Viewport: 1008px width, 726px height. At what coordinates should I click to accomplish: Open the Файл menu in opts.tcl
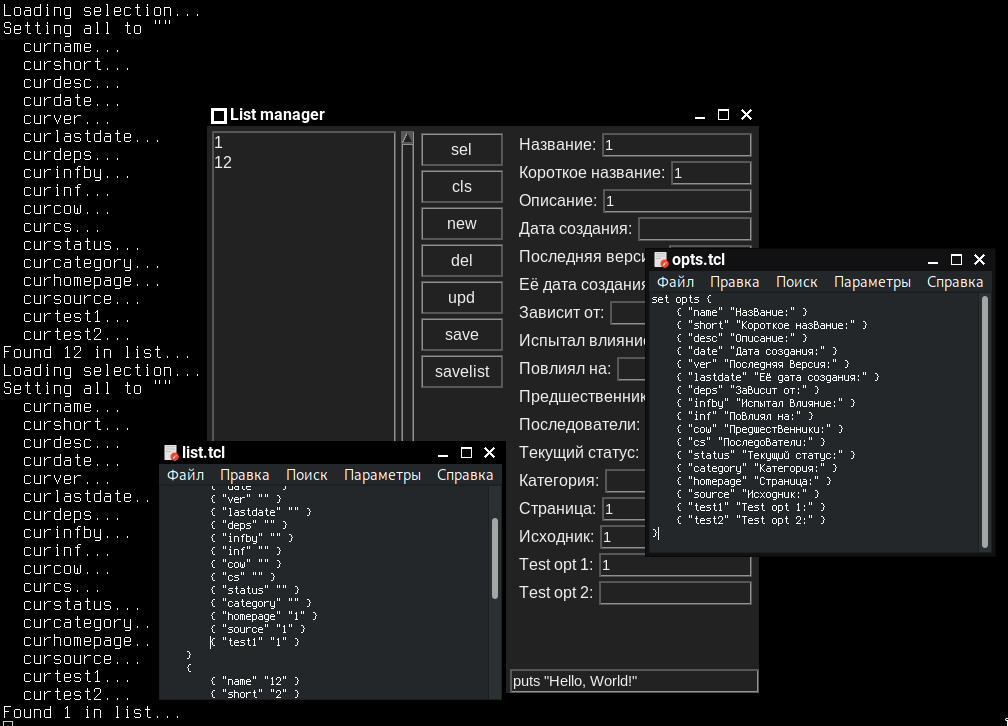point(675,281)
